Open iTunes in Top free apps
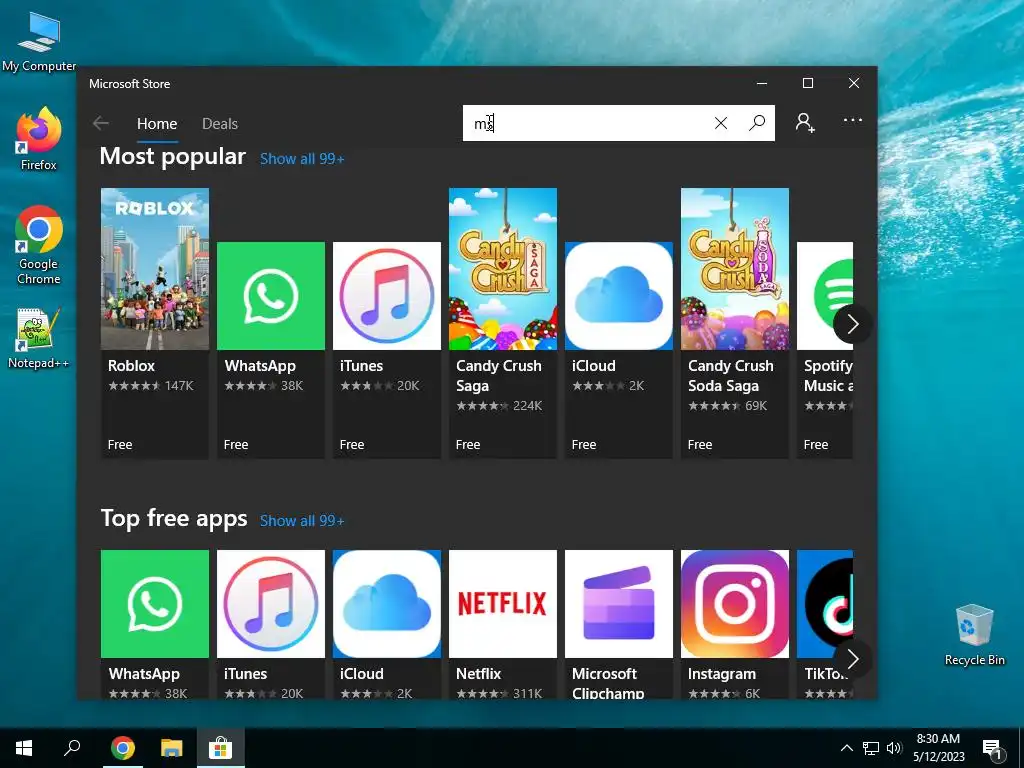This screenshot has height=768, width=1024. [271, 624]
